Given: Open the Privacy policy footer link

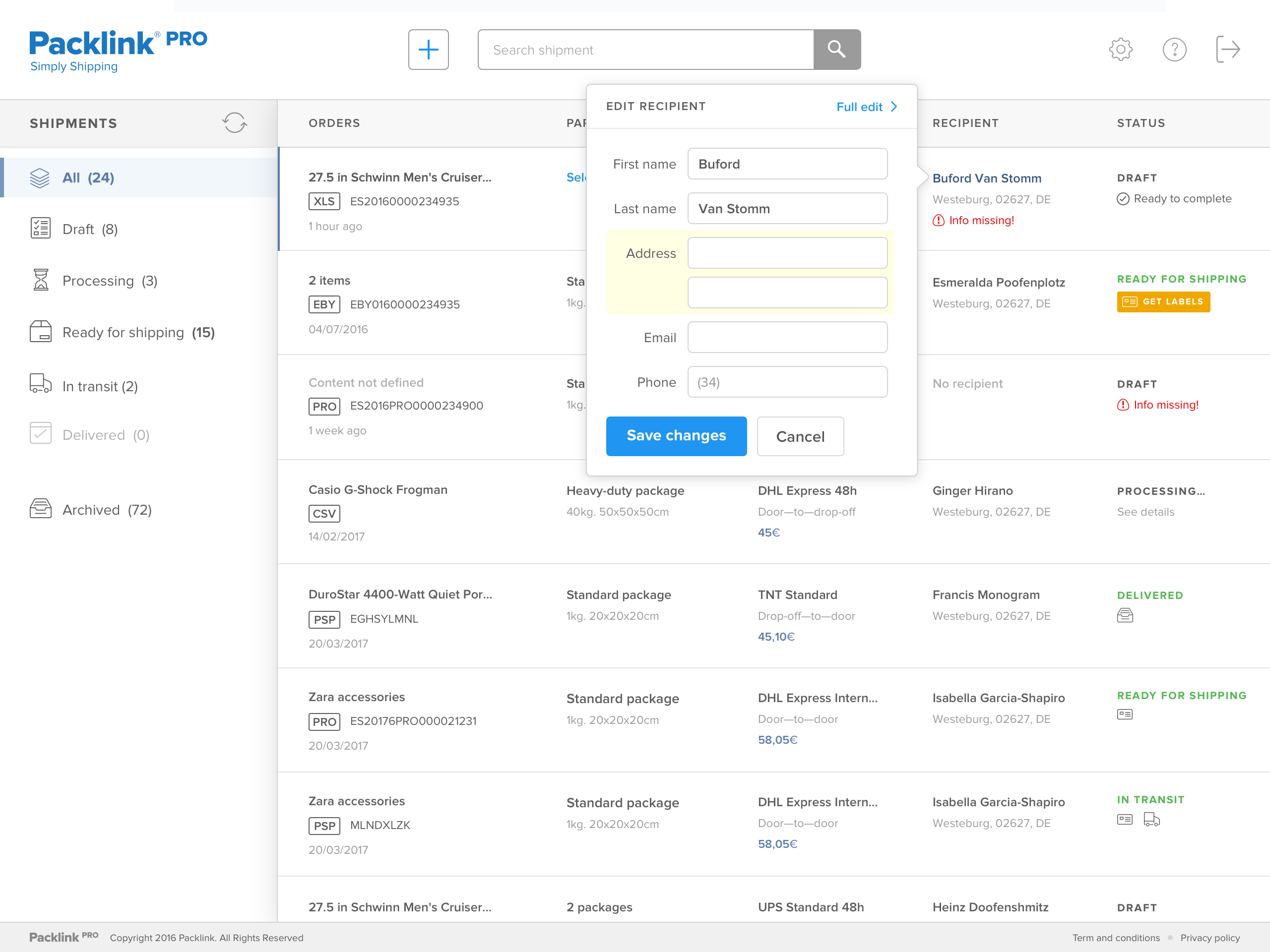Looking at the screenshot, I should point(1209,938).
